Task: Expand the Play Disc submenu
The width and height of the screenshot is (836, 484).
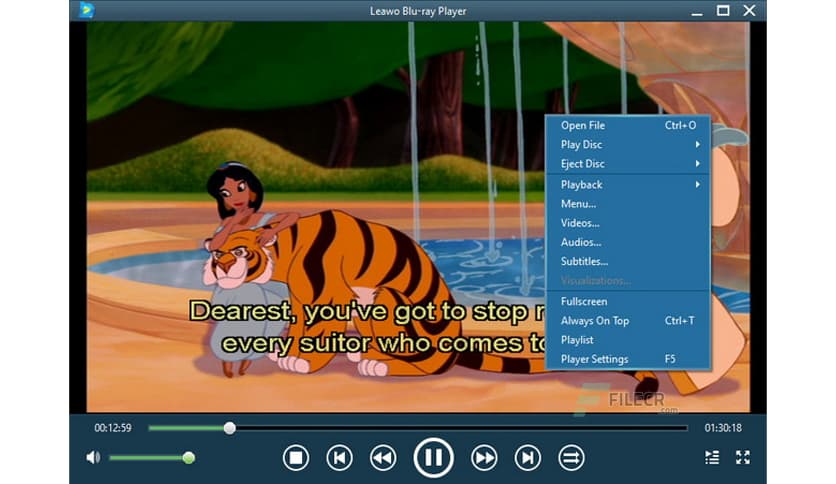Action: pos(628,144)
